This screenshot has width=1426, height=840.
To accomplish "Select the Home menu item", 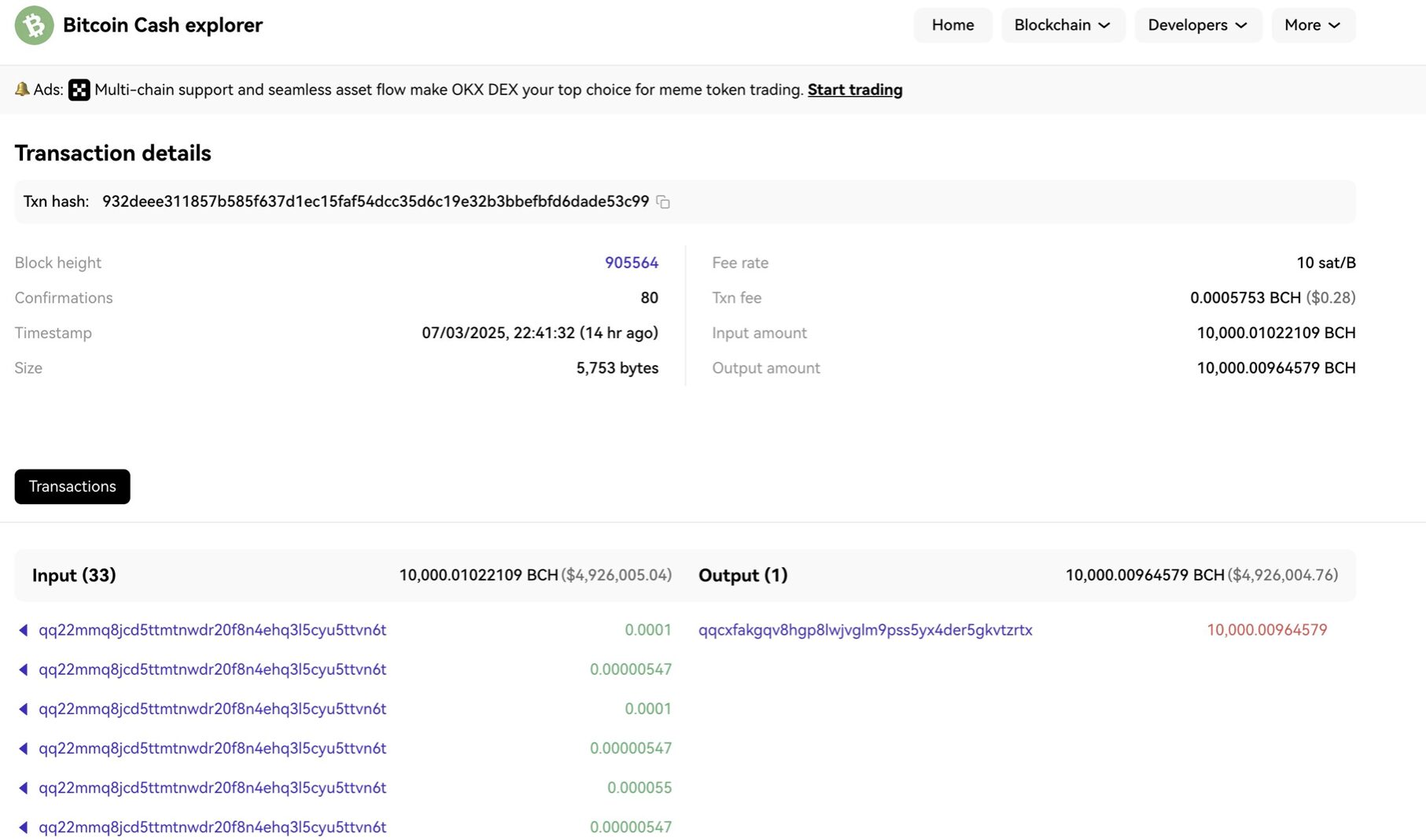I will [x=953, y=24].
